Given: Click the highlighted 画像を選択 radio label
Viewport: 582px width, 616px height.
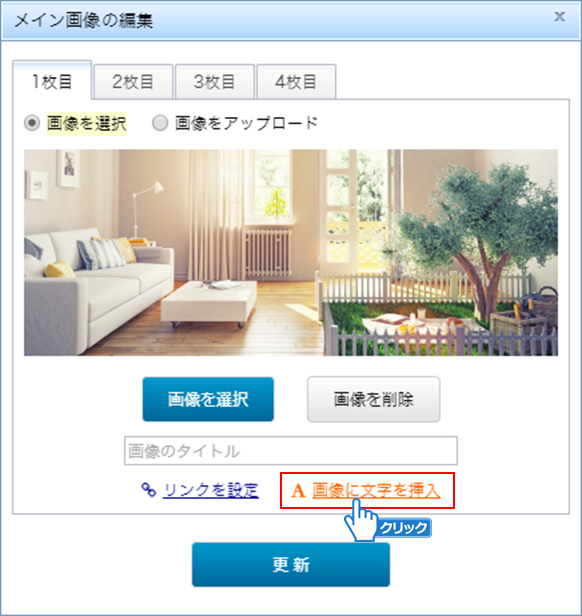Looking at the screenshot, I should coord(86,123).
